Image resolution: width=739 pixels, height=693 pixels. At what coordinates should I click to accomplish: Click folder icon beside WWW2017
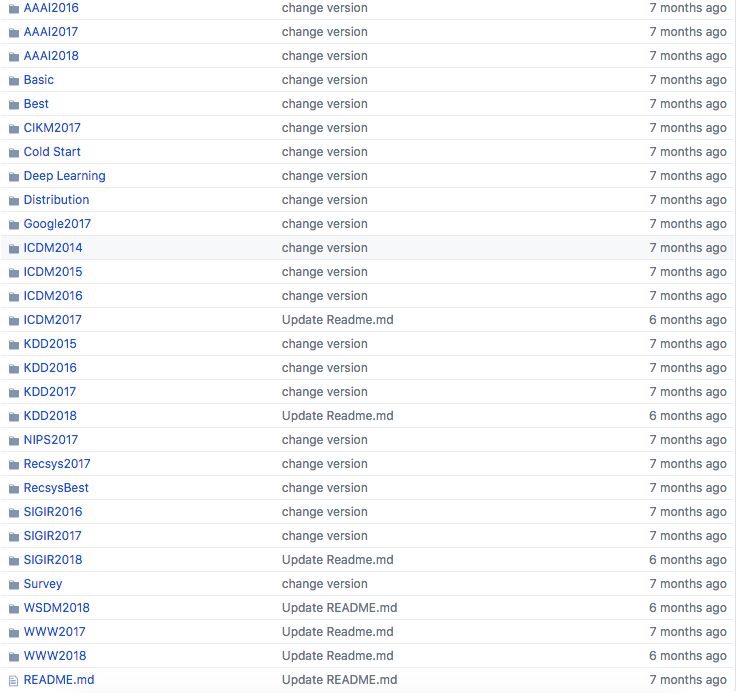point(14,633)
